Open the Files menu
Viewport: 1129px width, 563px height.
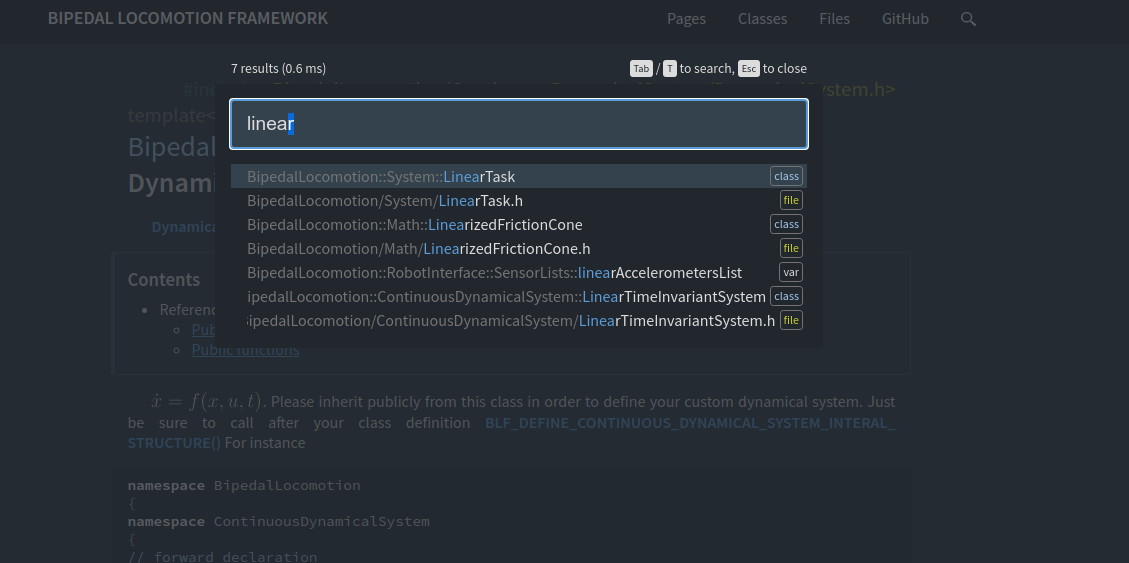(835, 19)
